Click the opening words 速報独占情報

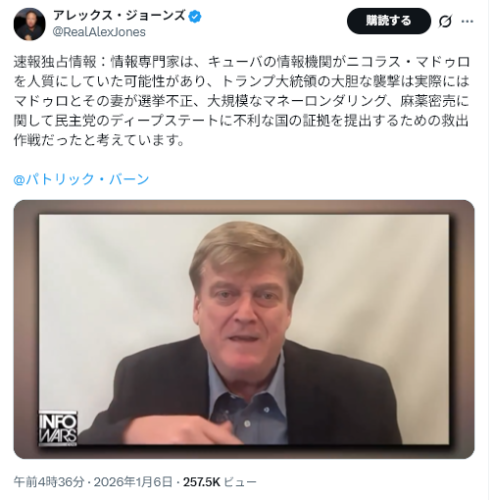(x=55, y=62)
